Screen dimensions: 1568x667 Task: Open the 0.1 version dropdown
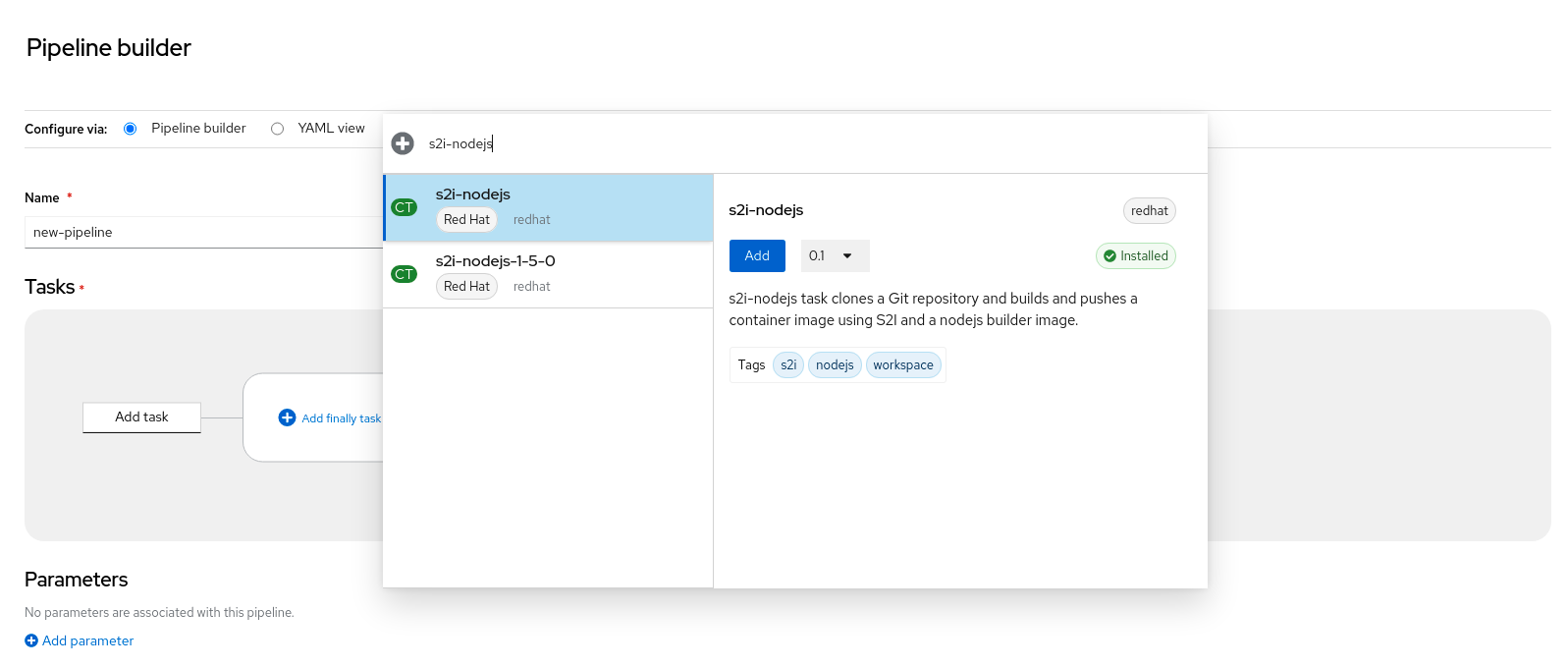[835, 256]
